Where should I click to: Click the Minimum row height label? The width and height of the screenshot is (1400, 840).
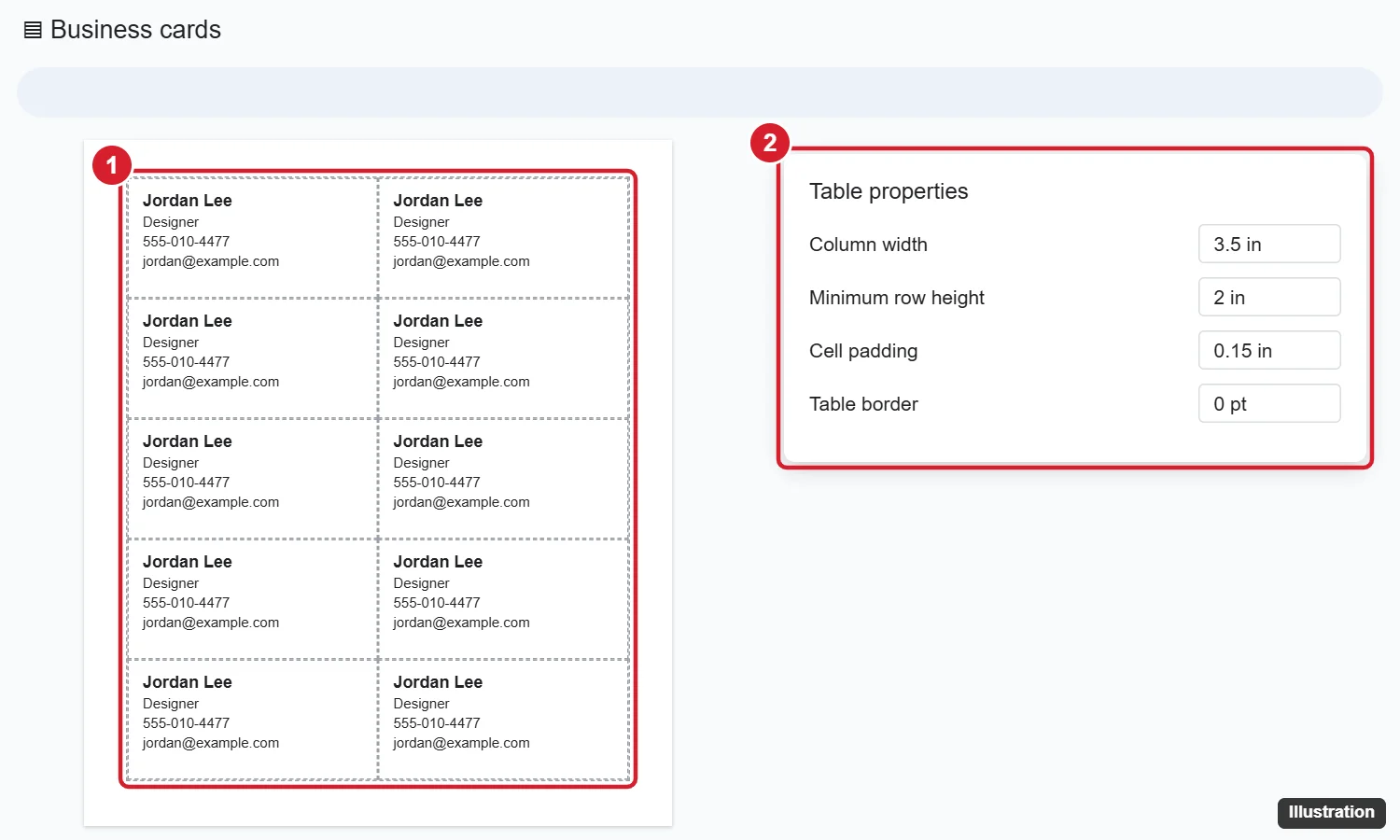[x=897, y=298]
